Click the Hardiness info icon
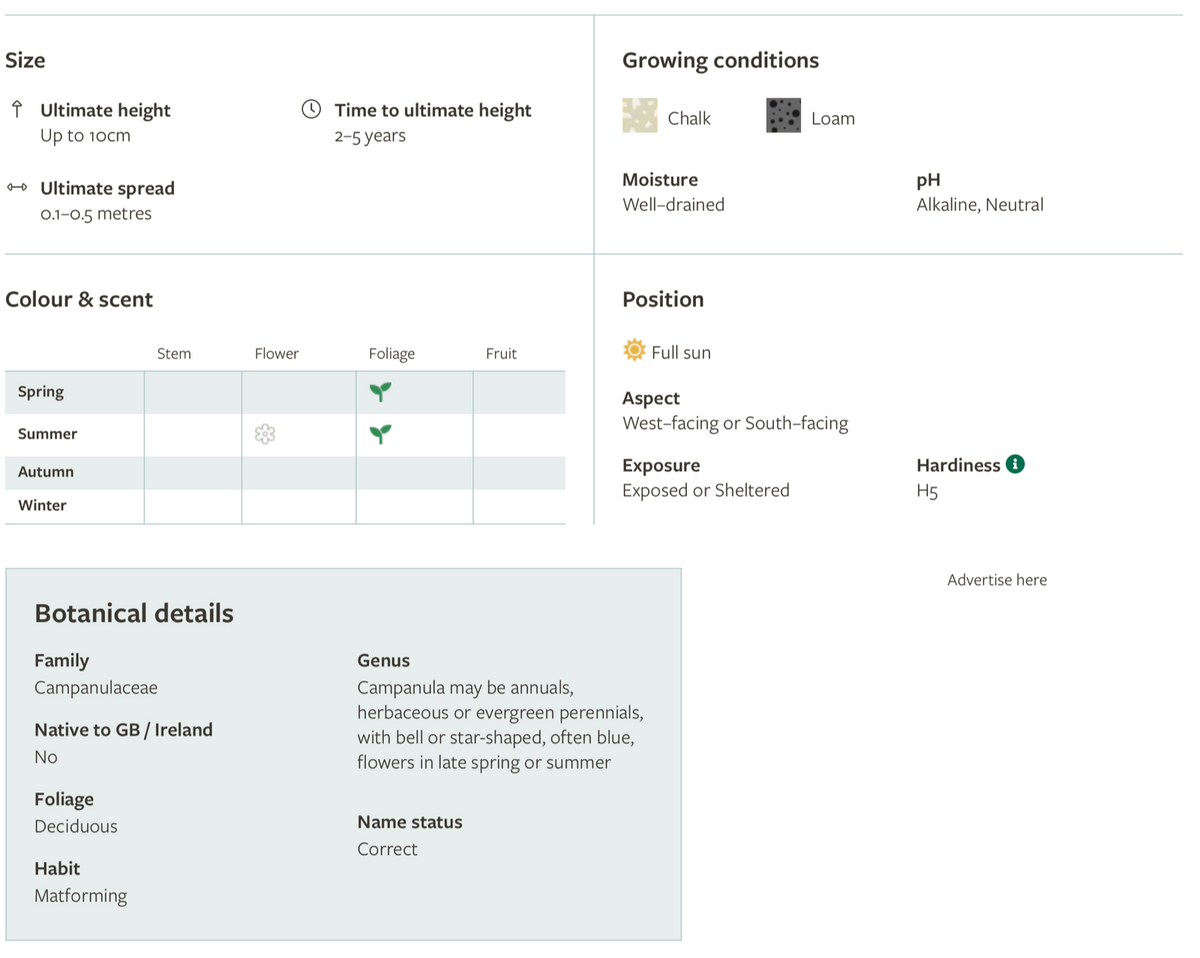Screen dimensions: 1200x958 (1015, 464)
